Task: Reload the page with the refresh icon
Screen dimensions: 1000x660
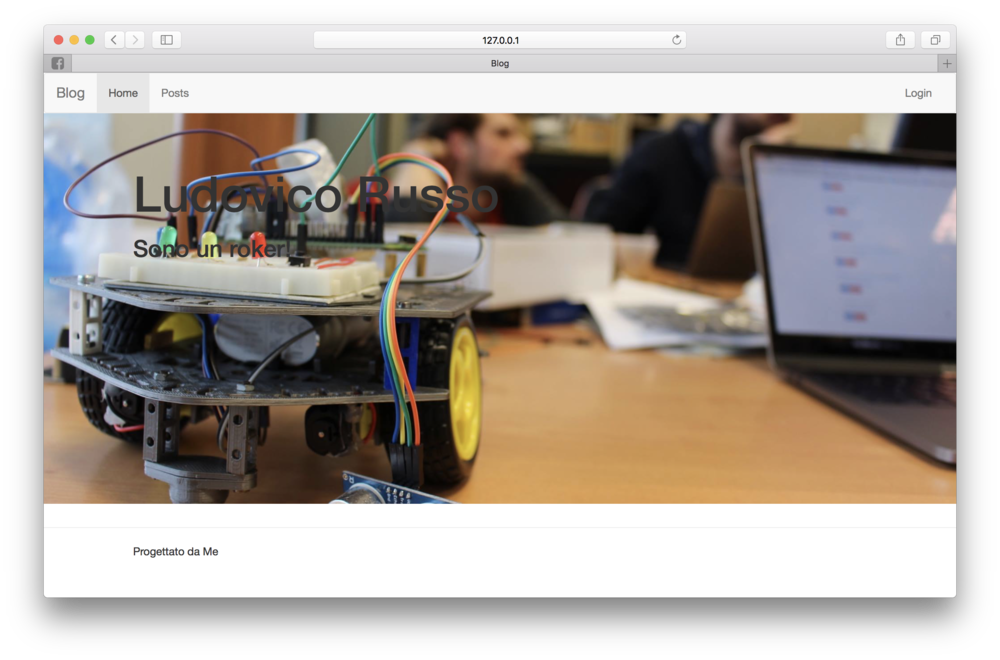Action: pyautogui.click(x=676, y=40)
